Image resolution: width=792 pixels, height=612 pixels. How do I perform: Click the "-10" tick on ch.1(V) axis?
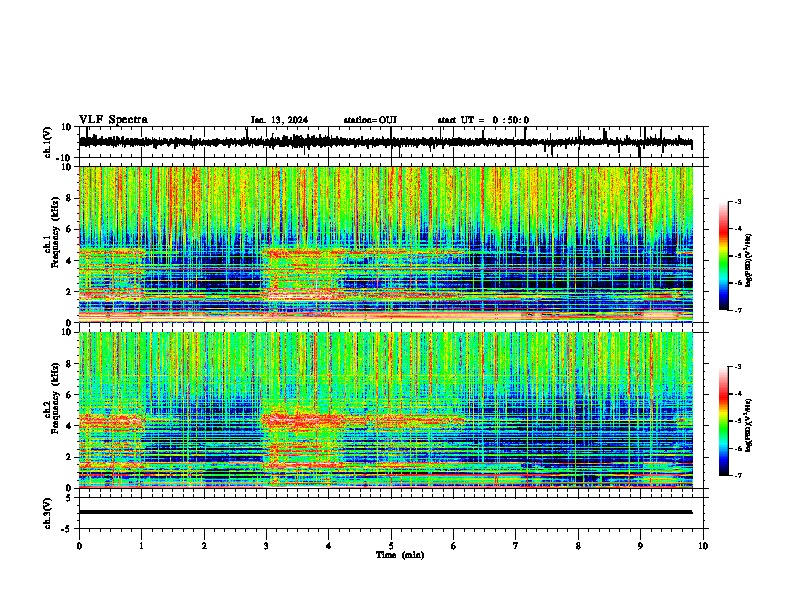pyautogui.click(x=65, y=158)
